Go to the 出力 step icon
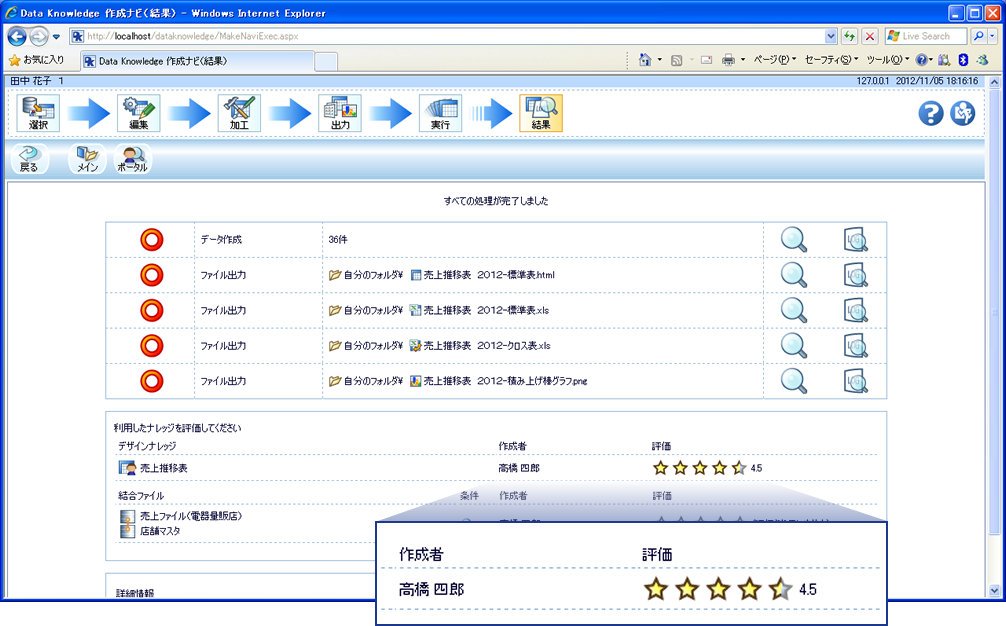 (x=340, y=113)
